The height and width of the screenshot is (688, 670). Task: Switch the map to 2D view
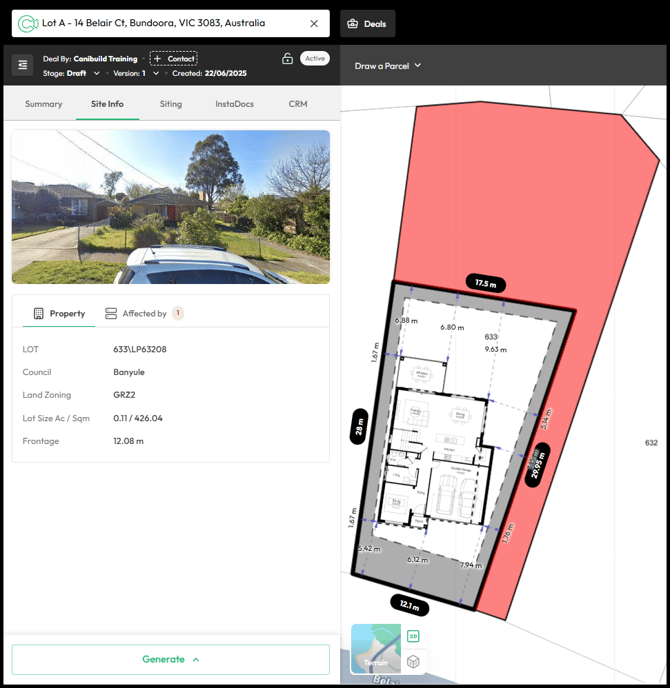413,636
